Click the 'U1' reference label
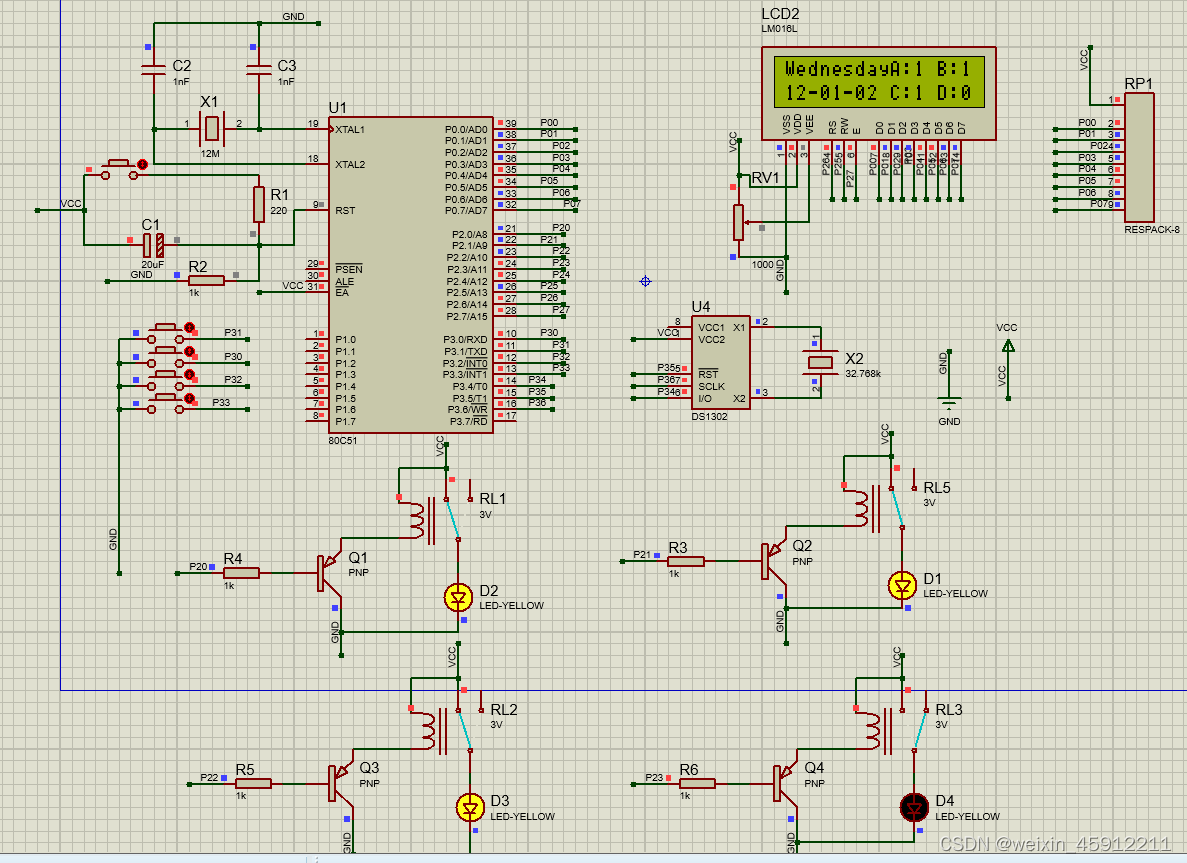 (338, 108)
